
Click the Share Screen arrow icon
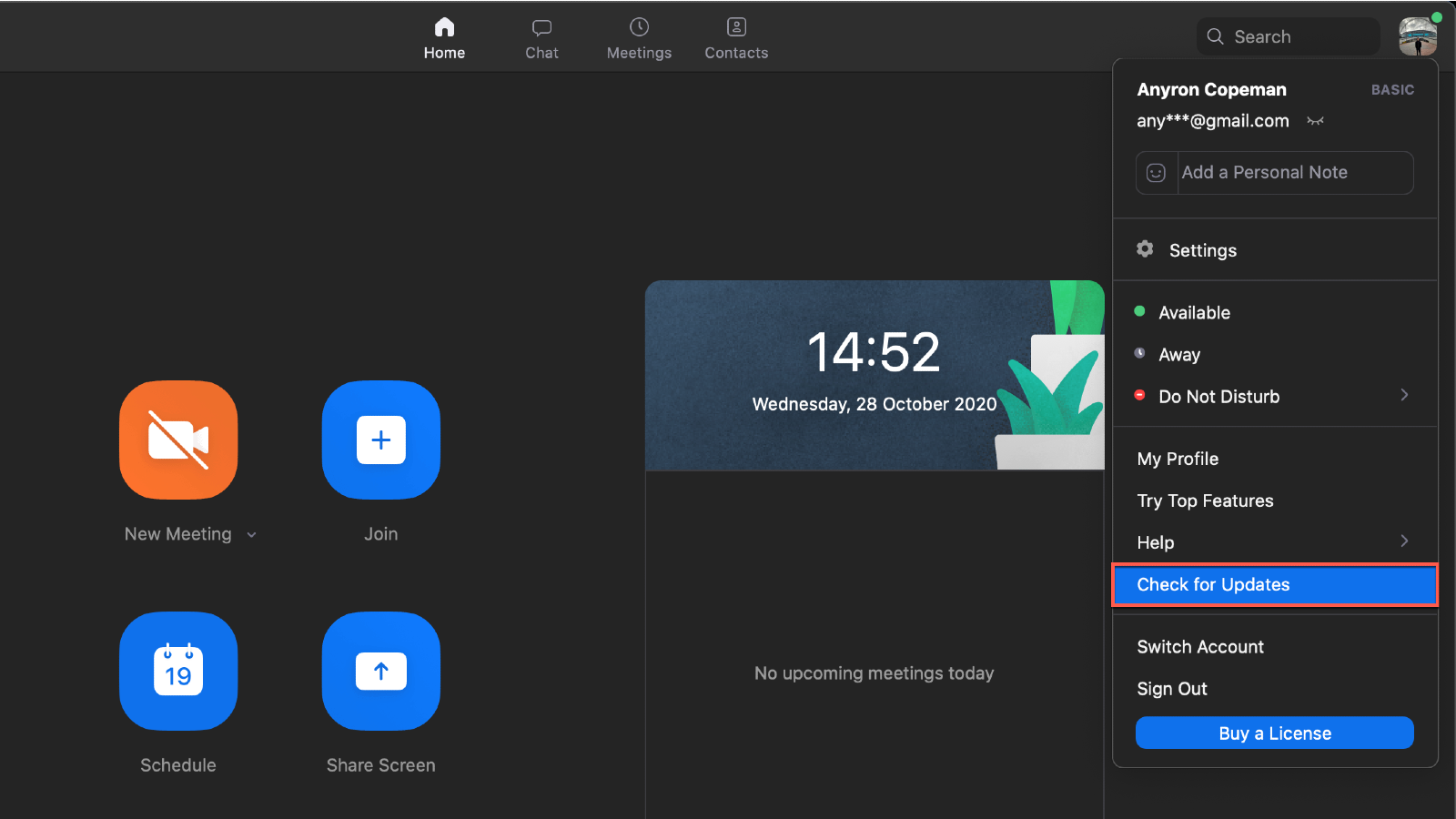click(x=380, y=671)
